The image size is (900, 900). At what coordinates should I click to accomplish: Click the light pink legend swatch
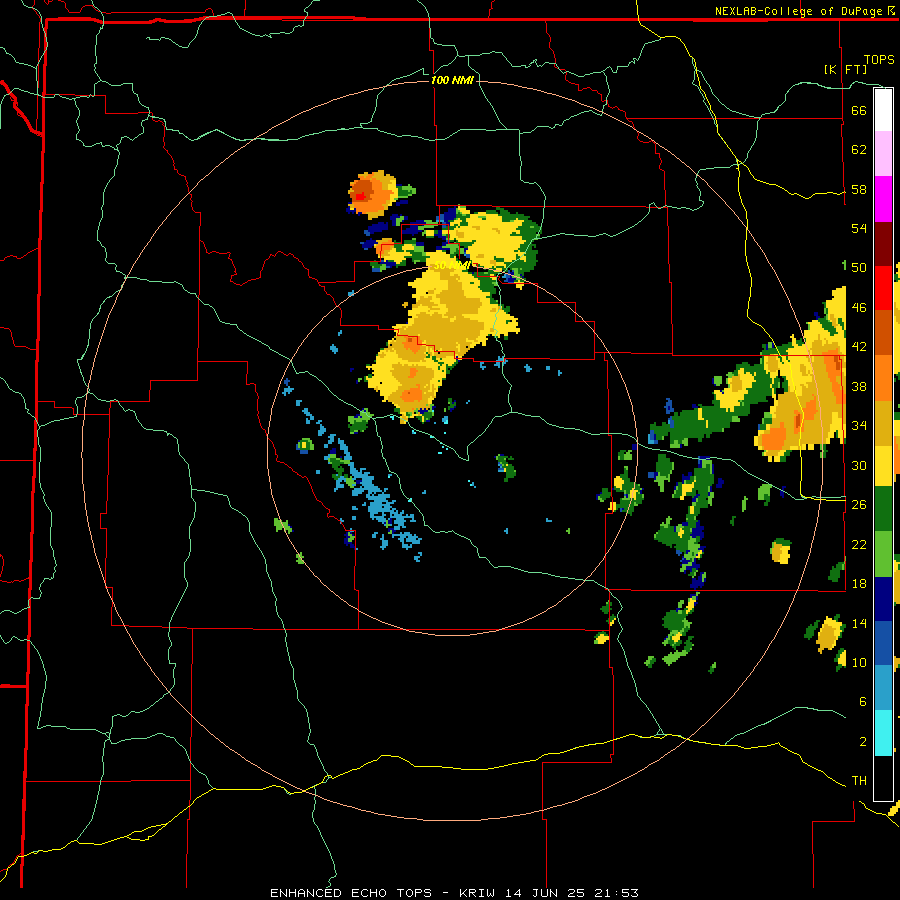[x=883, y=153]
